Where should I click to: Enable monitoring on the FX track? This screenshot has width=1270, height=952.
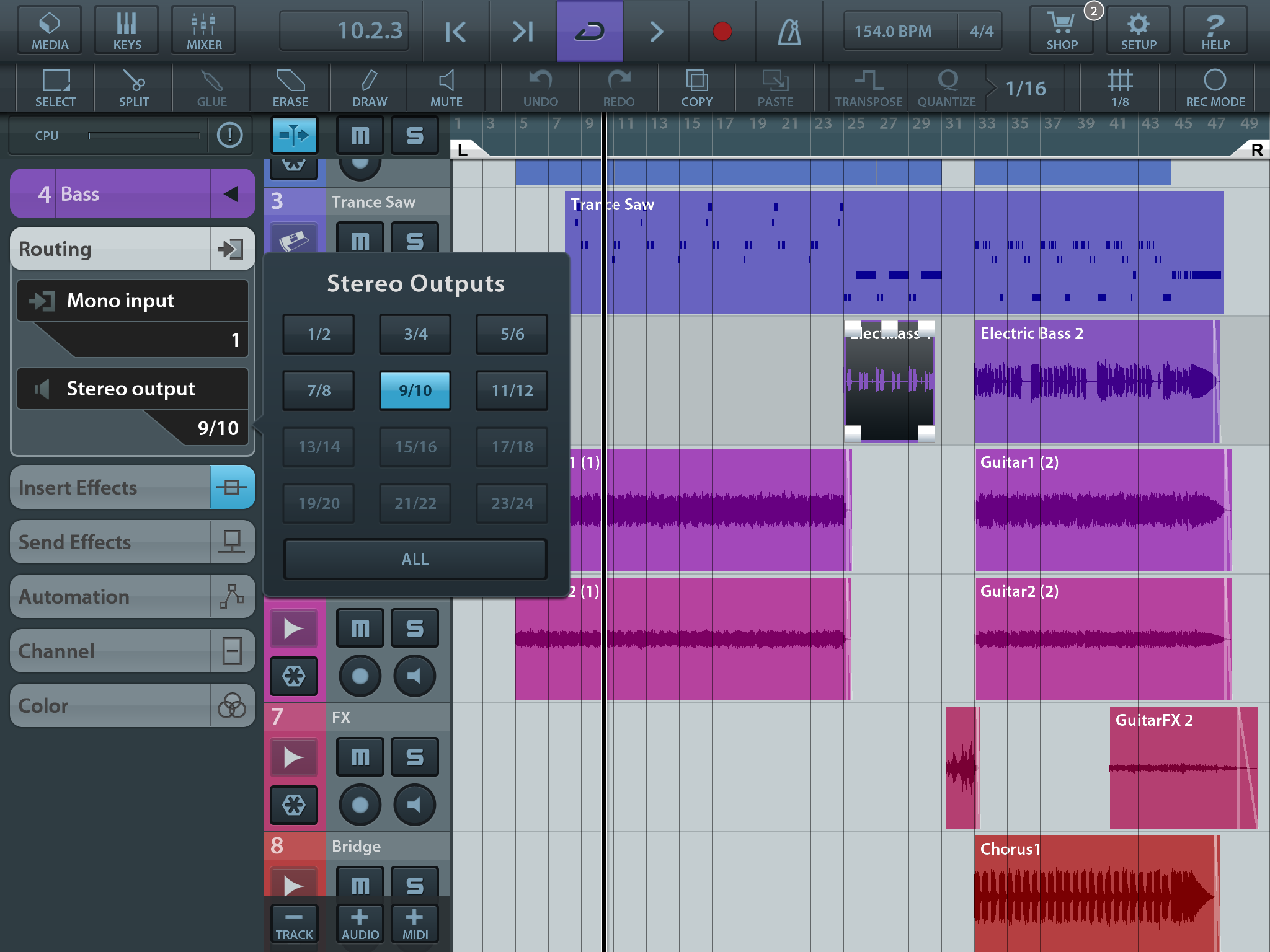click(414, 805)
